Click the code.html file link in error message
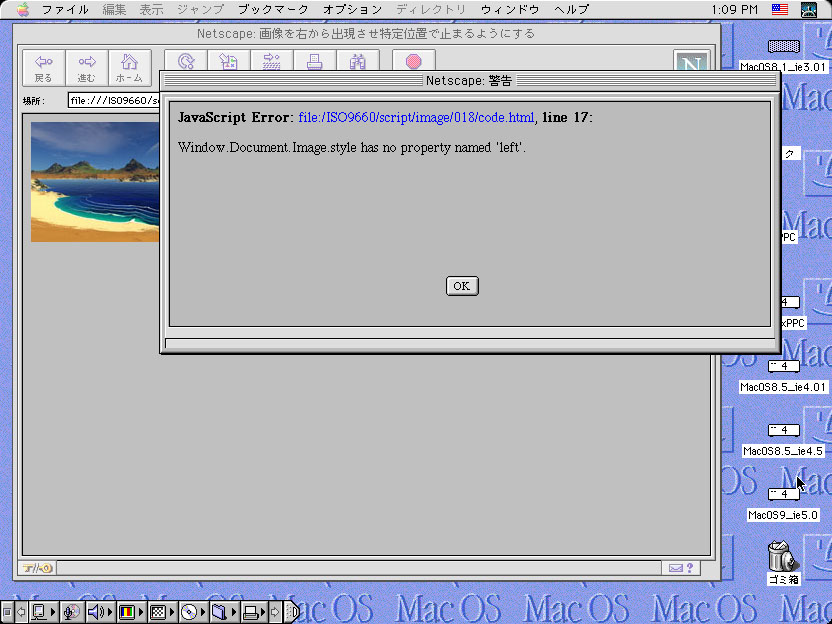Viewport: 832px width, 624px height. coord(416,118)
